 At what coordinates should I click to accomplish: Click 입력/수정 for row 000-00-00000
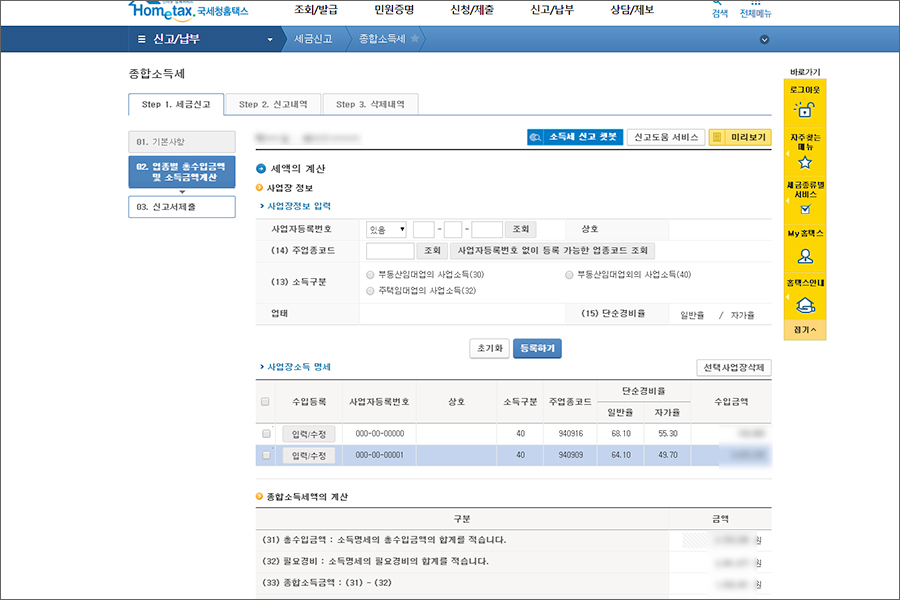point(309,435)
